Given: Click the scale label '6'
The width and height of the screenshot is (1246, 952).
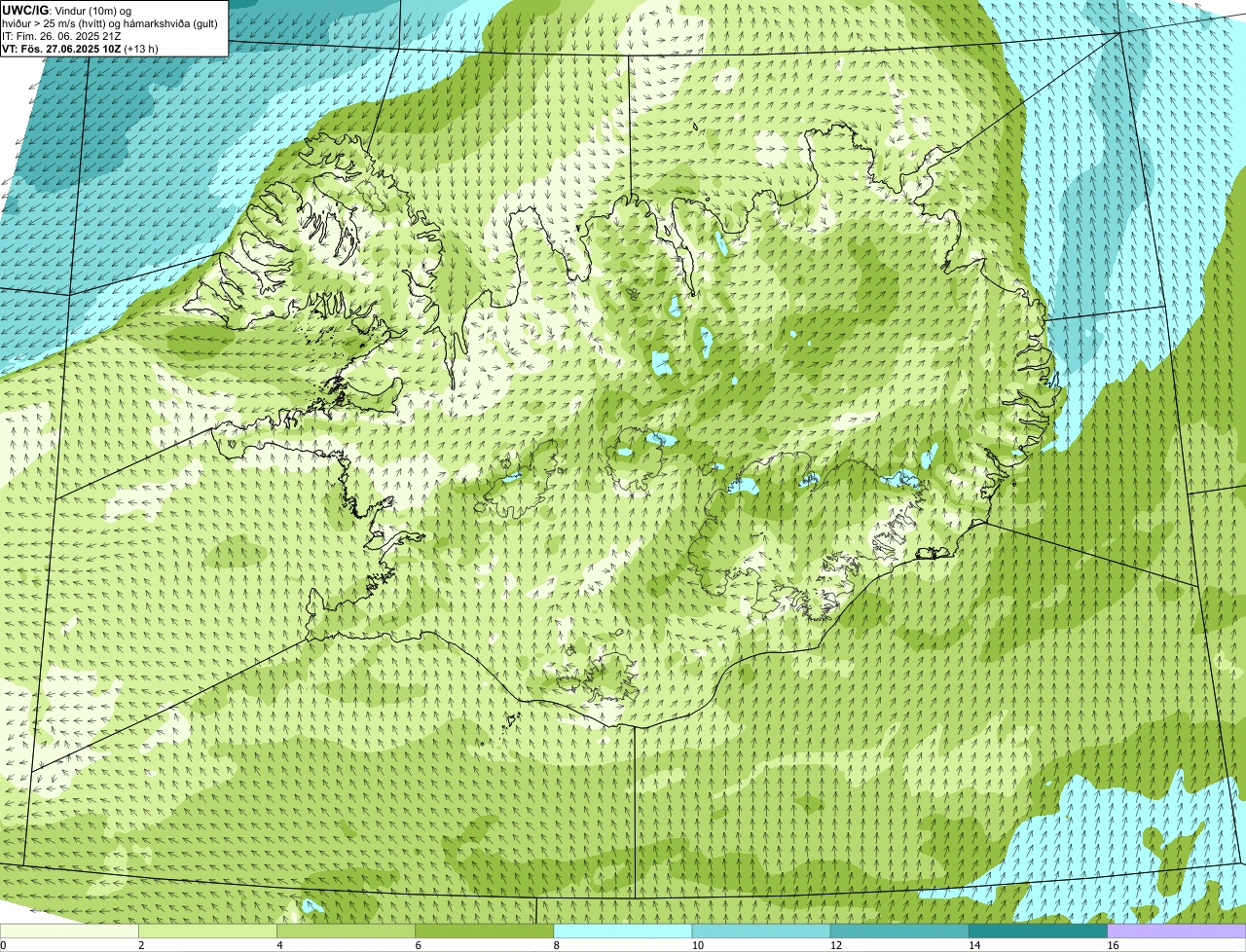Looking at the screenshot, I should click(418, 945).
